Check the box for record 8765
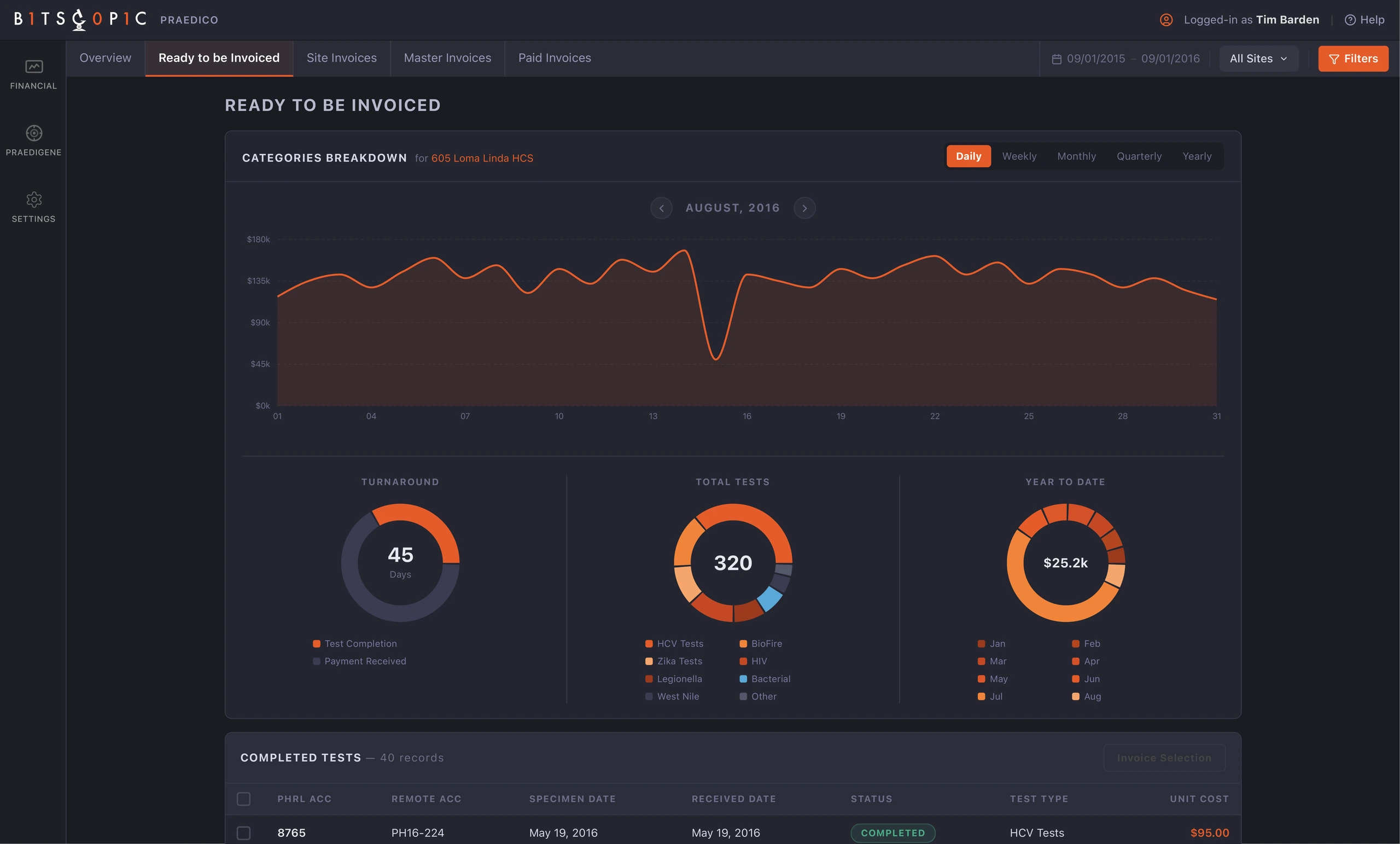 [x=244, y=833]
